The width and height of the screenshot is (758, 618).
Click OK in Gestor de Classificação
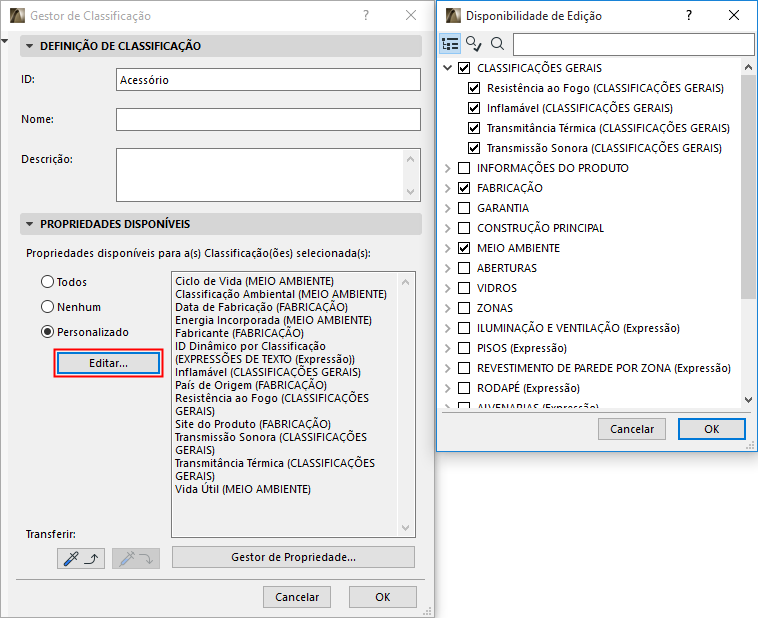coord(382,597)
